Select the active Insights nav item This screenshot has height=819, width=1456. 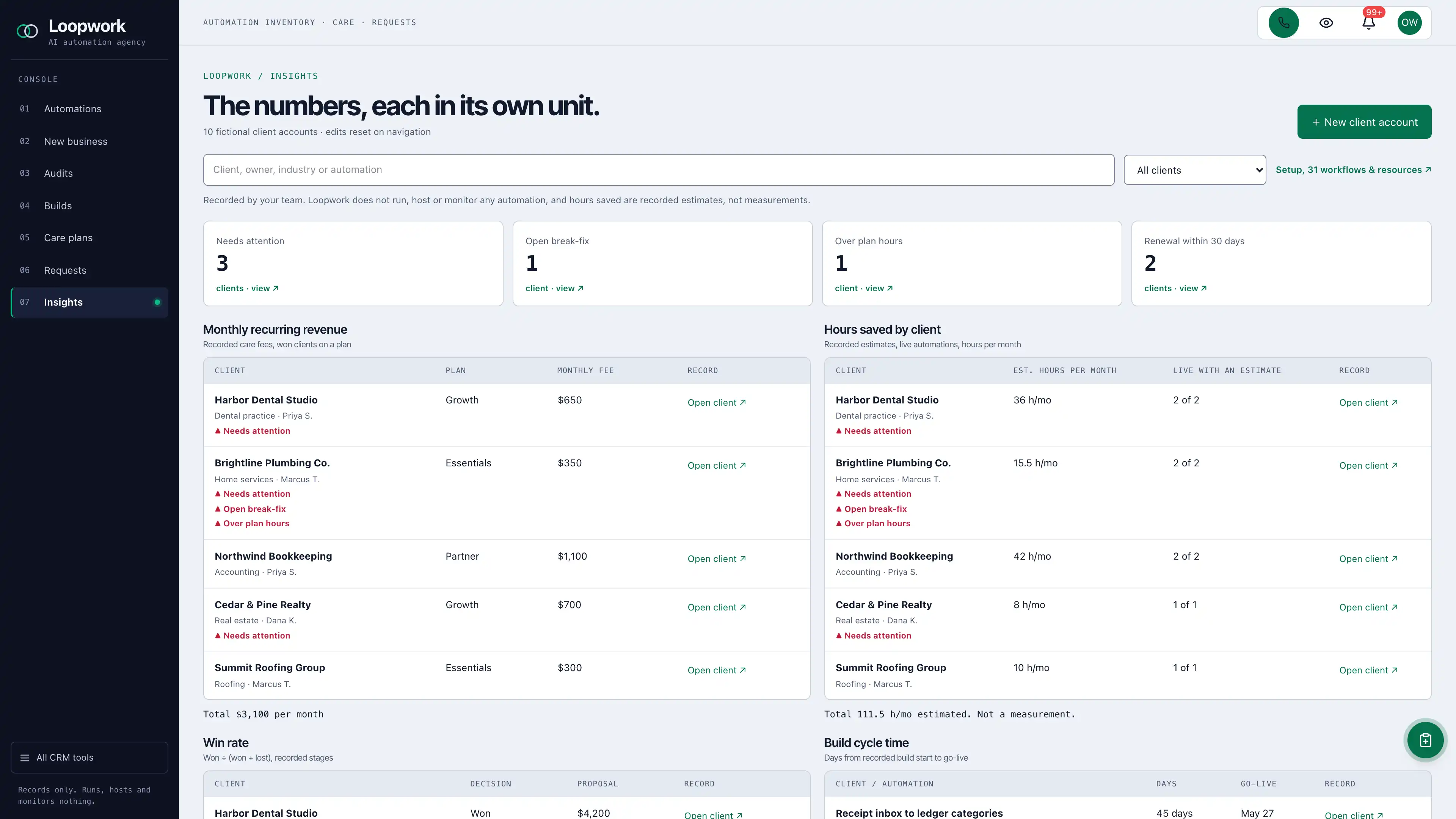point(89,303)
